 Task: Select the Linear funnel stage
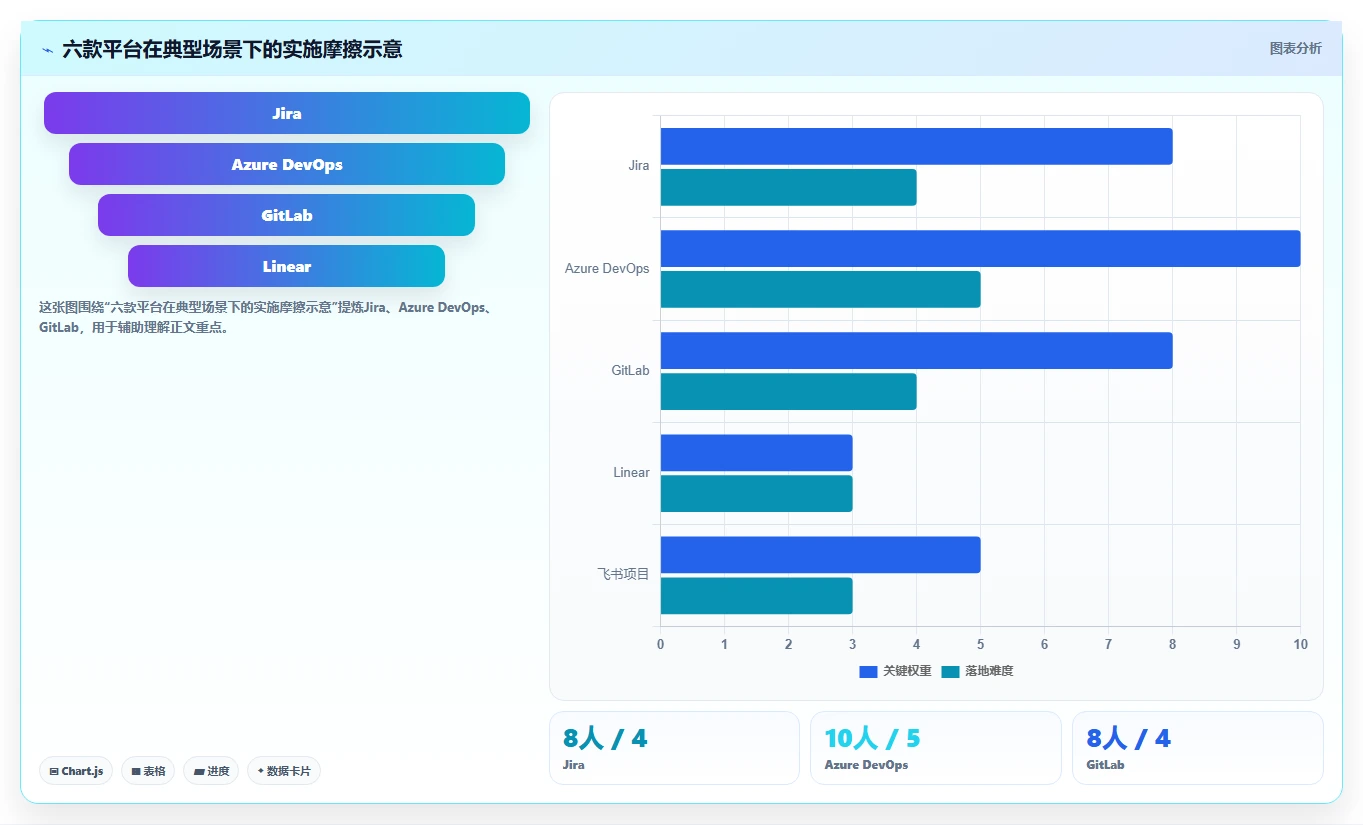point(287,266)
